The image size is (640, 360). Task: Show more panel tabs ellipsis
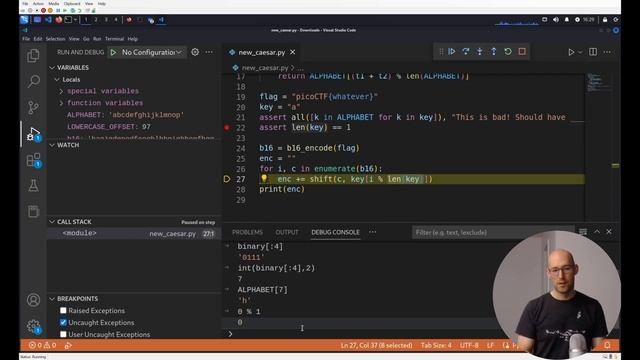pos(373,232)
